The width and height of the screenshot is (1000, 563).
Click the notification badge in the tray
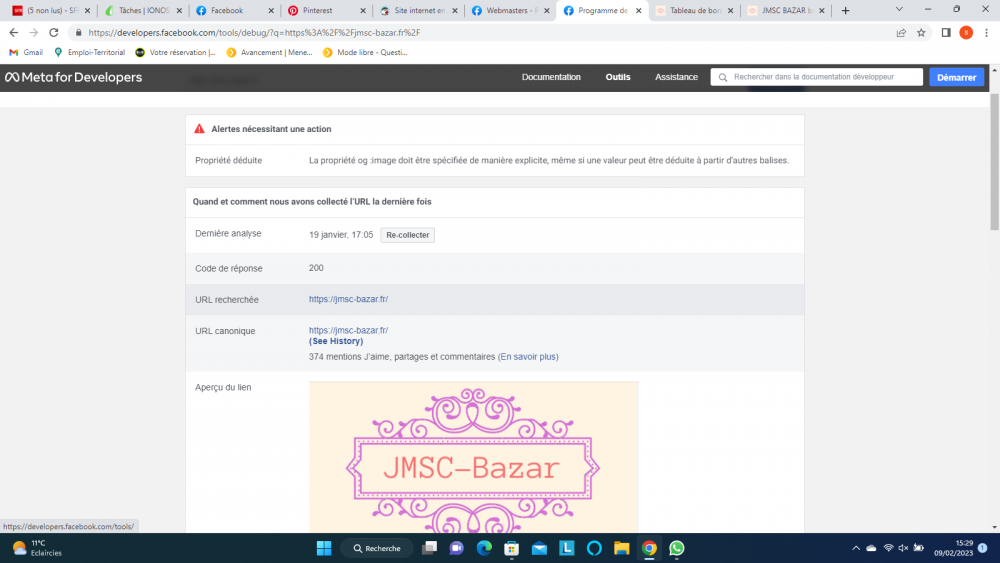pyautogui.click(x=982, y=548)
